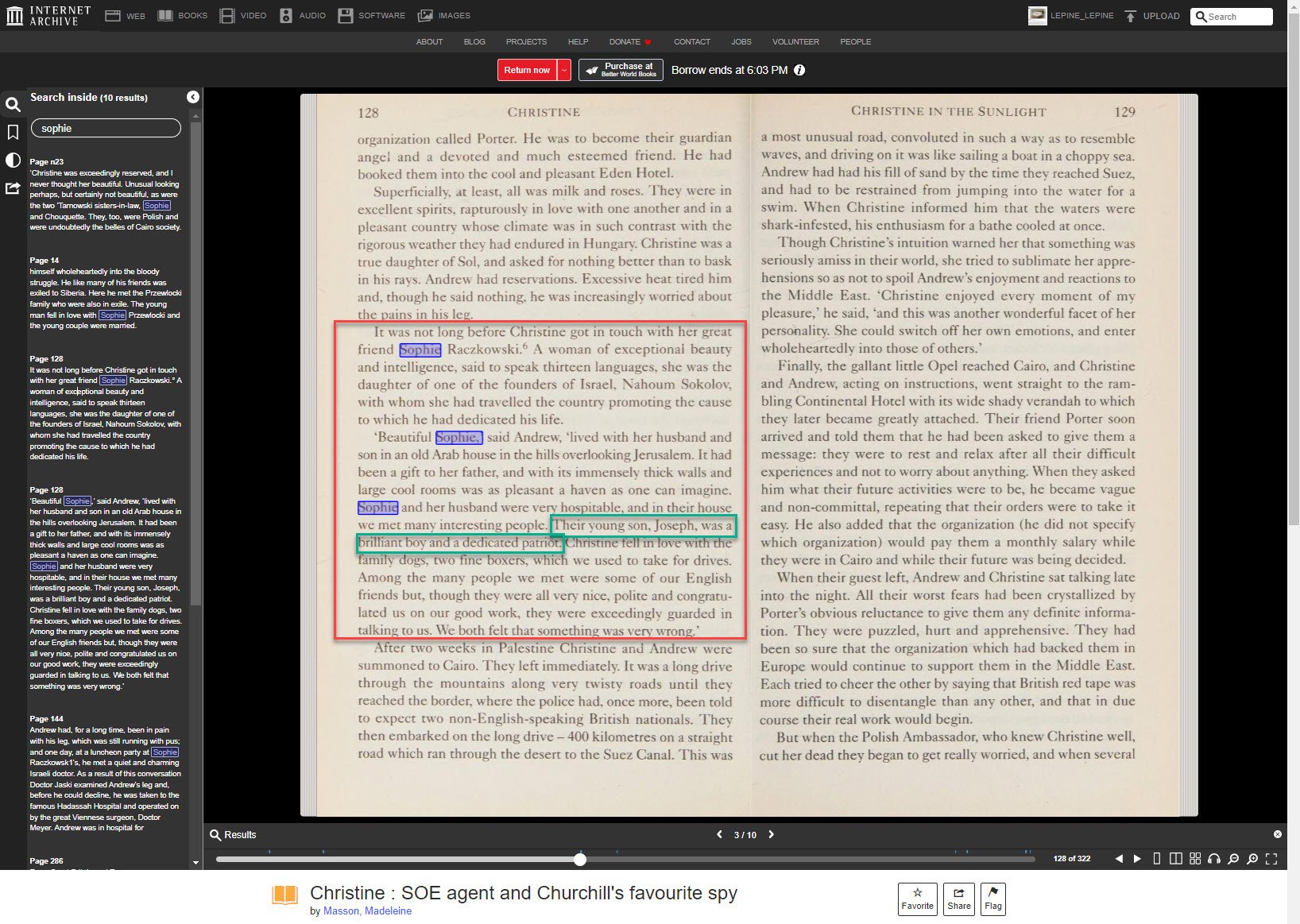This screenshot has width=1300, height=924.
Task: Zoom in on the book page
Action: coord(1252,859)
